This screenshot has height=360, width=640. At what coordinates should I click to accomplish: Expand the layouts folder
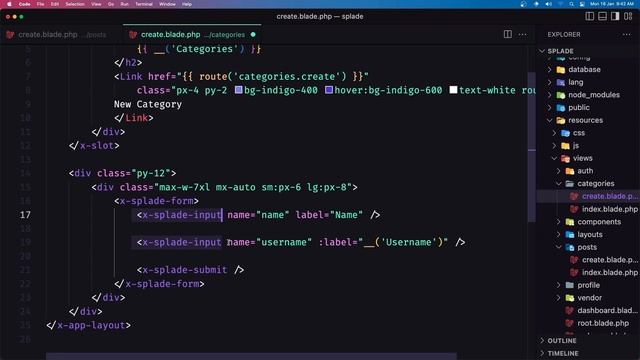tap(588, 234)
